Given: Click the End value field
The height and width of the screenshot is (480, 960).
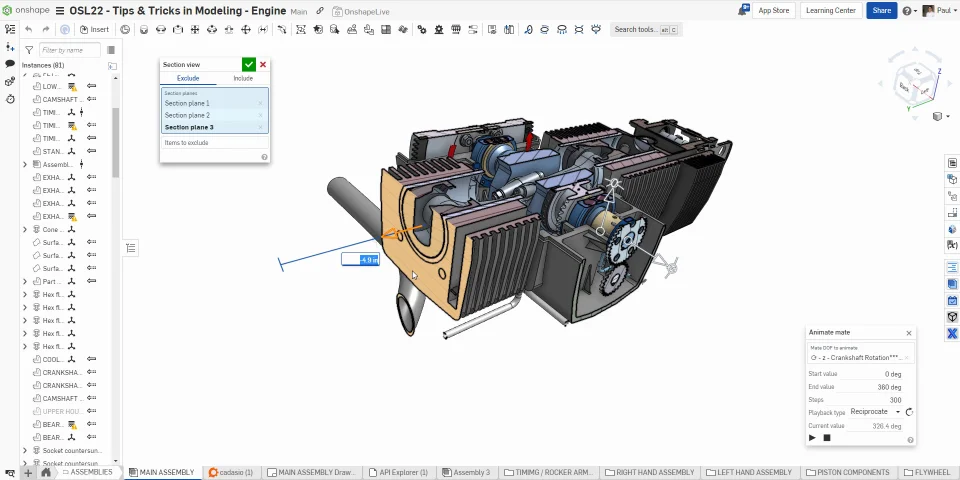Looking at the screenshot, I should tap(875, 387).
